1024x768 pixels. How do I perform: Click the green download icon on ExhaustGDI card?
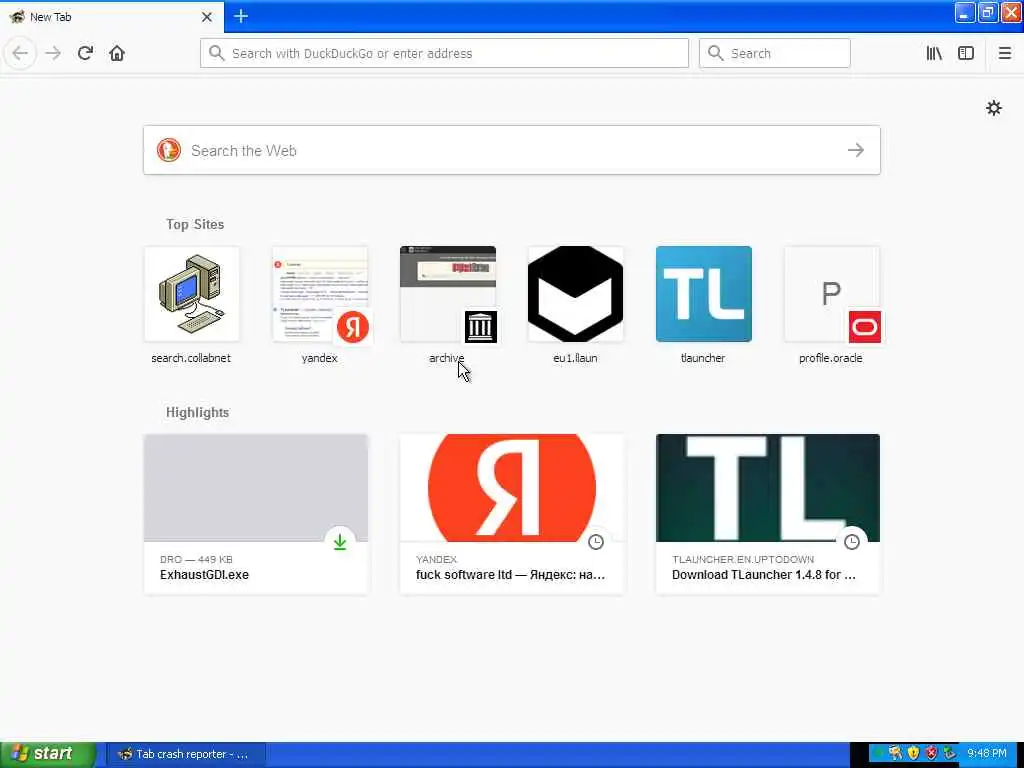[340, 542]
